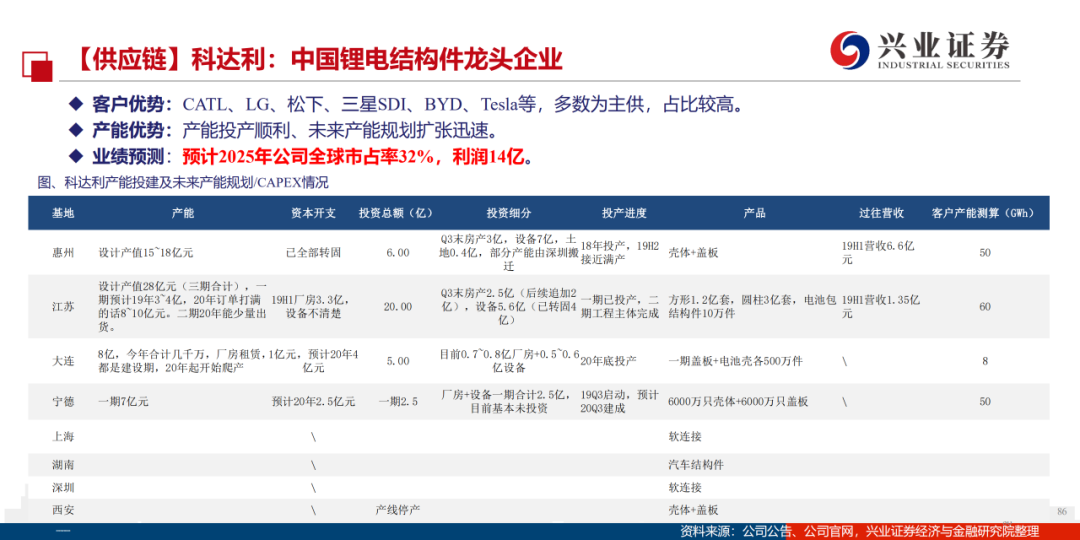The image size is (1080, 540).
Task: Click the cell 一期2.5
Action: tap(398, 402)
